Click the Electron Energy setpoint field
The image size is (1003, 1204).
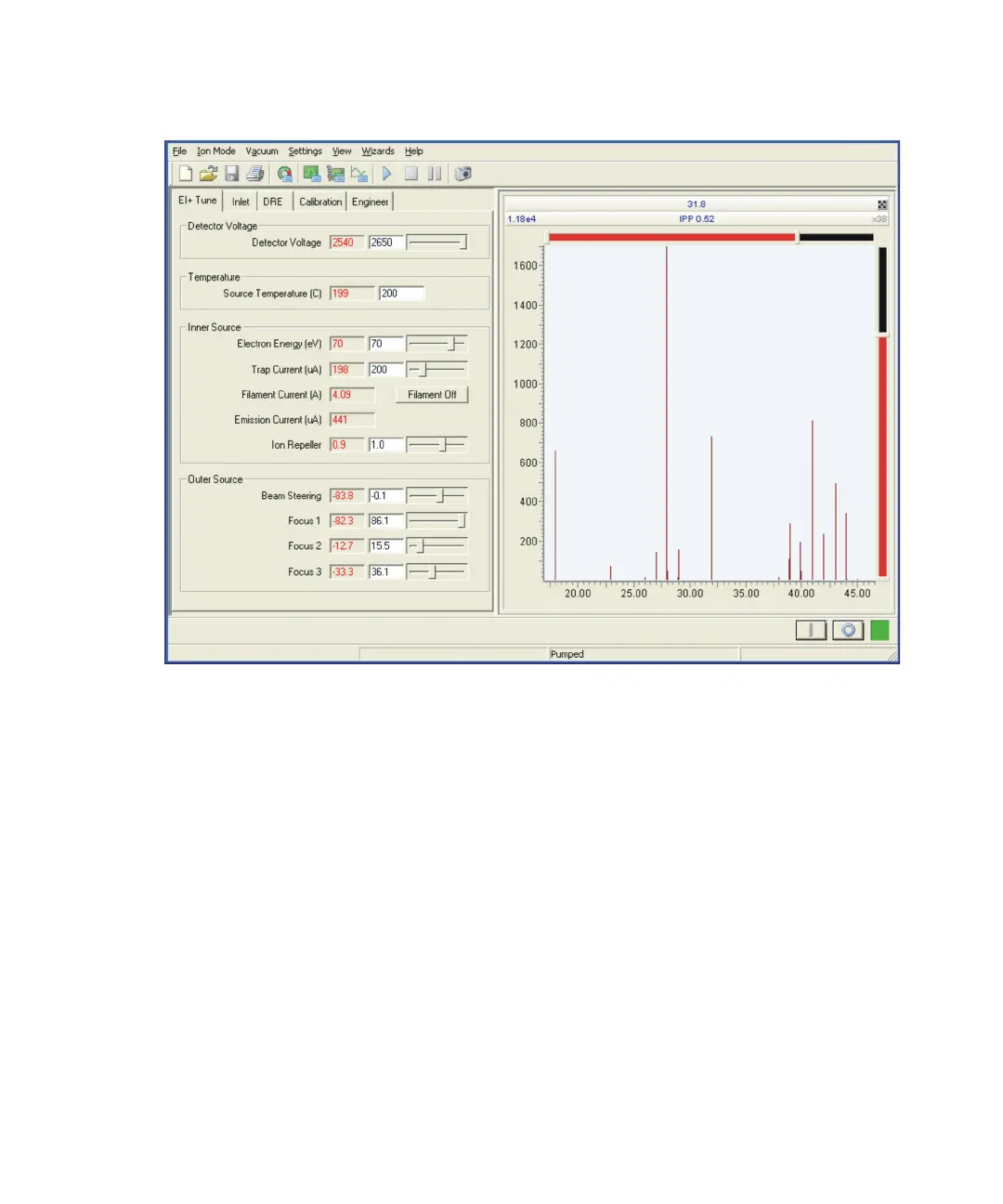pyautogui.click(x=386, y=344)
